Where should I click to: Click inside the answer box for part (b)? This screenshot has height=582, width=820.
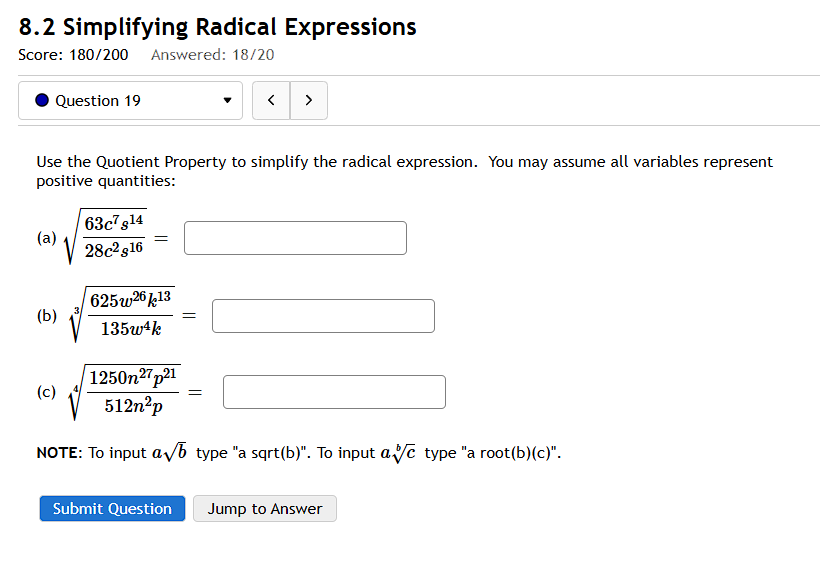[x=322, y=316]
